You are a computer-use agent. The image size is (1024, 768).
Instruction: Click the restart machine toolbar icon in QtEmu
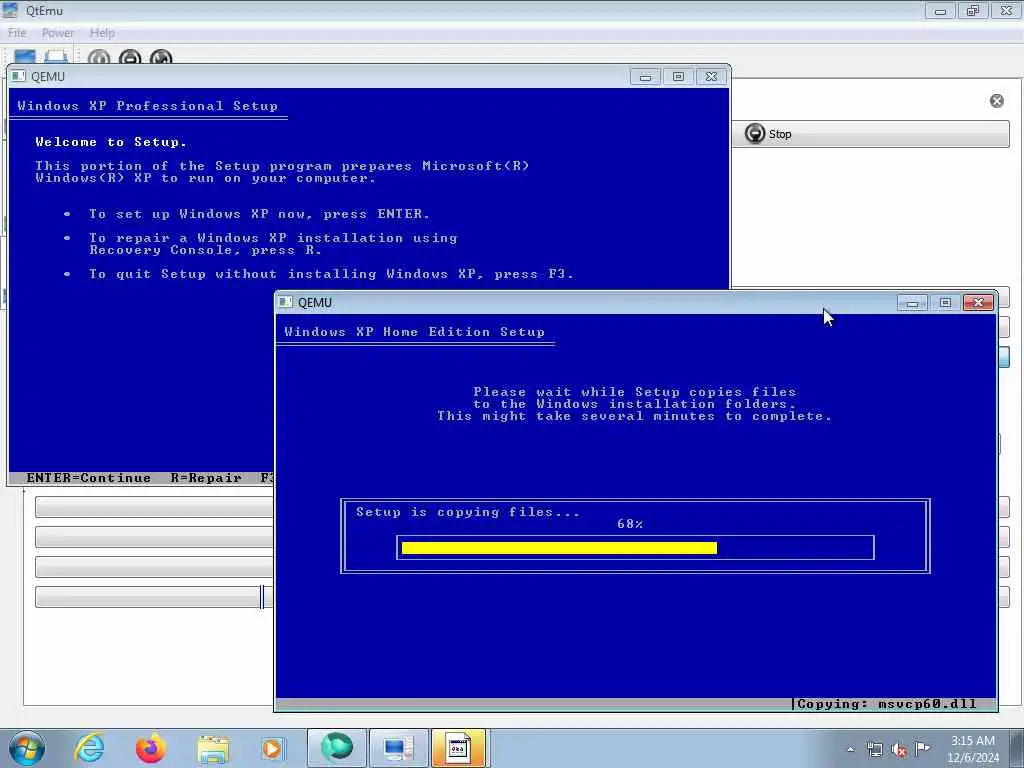[161, 58]
